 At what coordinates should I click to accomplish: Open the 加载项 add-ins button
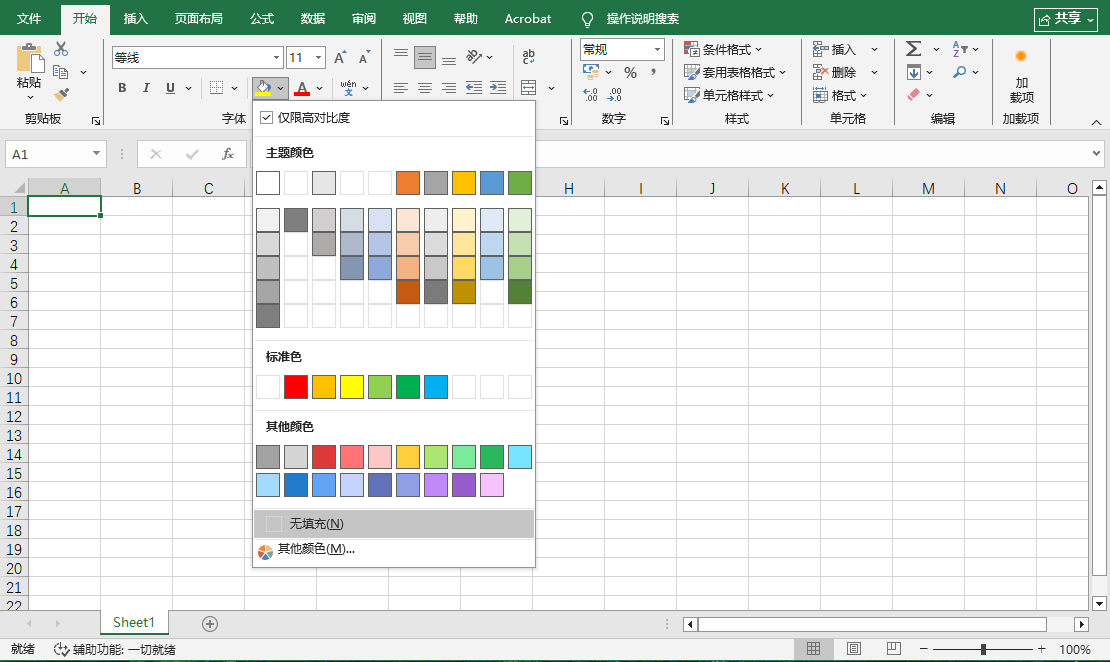click(1021, 77)
